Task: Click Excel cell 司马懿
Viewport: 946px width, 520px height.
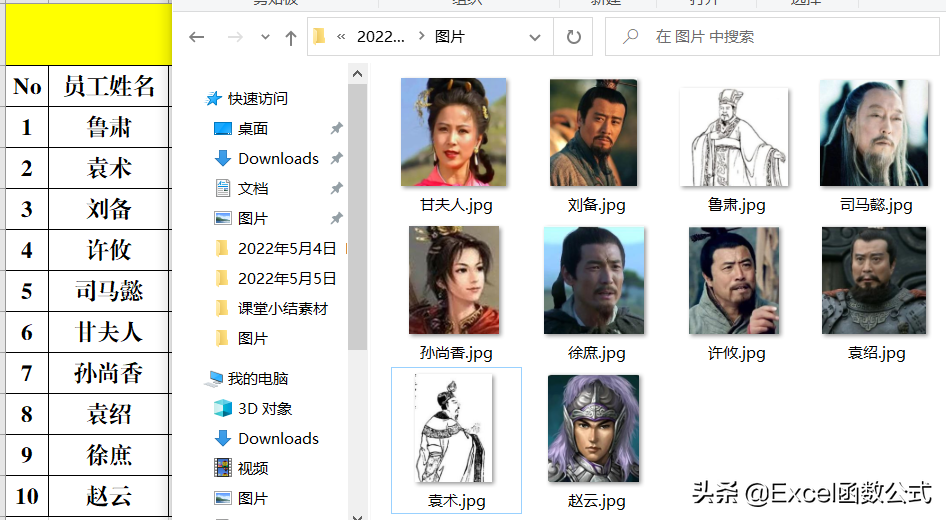Action: click(x=110, y=291)
